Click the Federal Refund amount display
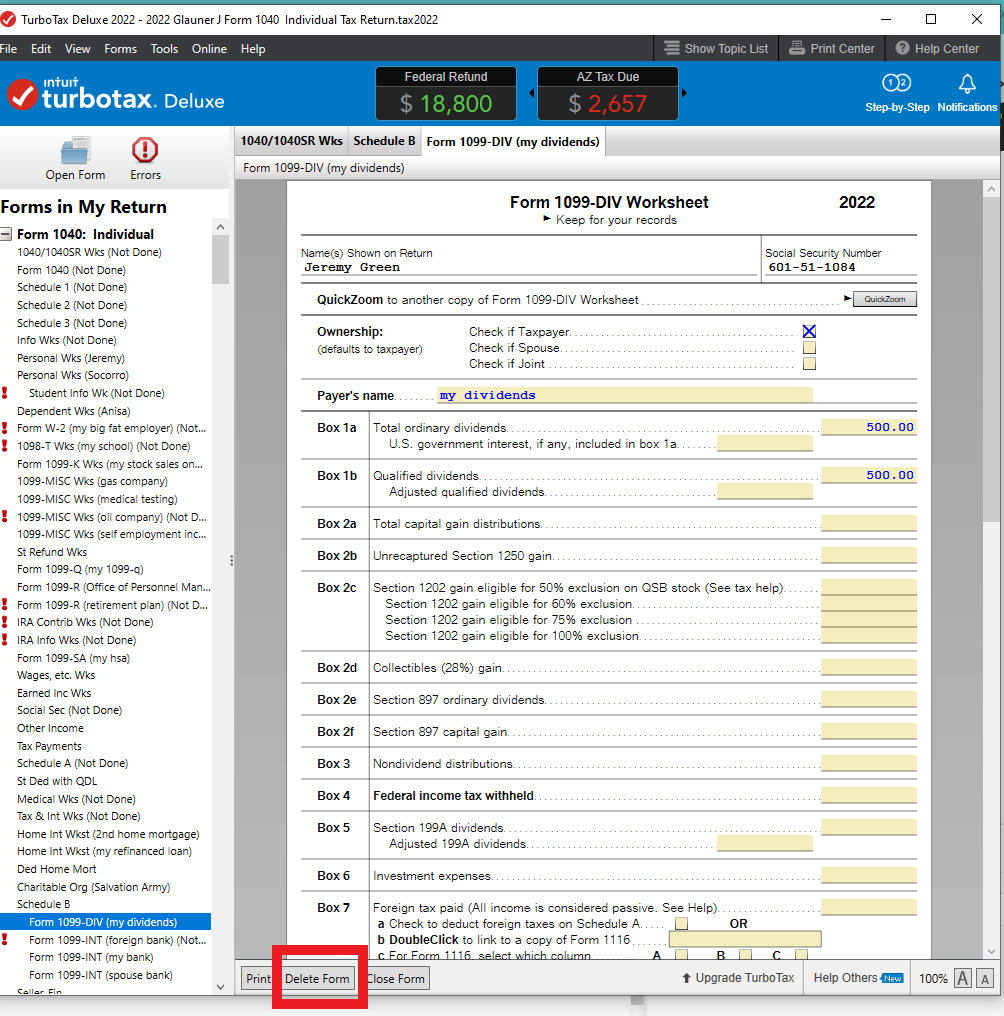The image size is (1004, 1016). coord(446,93)
